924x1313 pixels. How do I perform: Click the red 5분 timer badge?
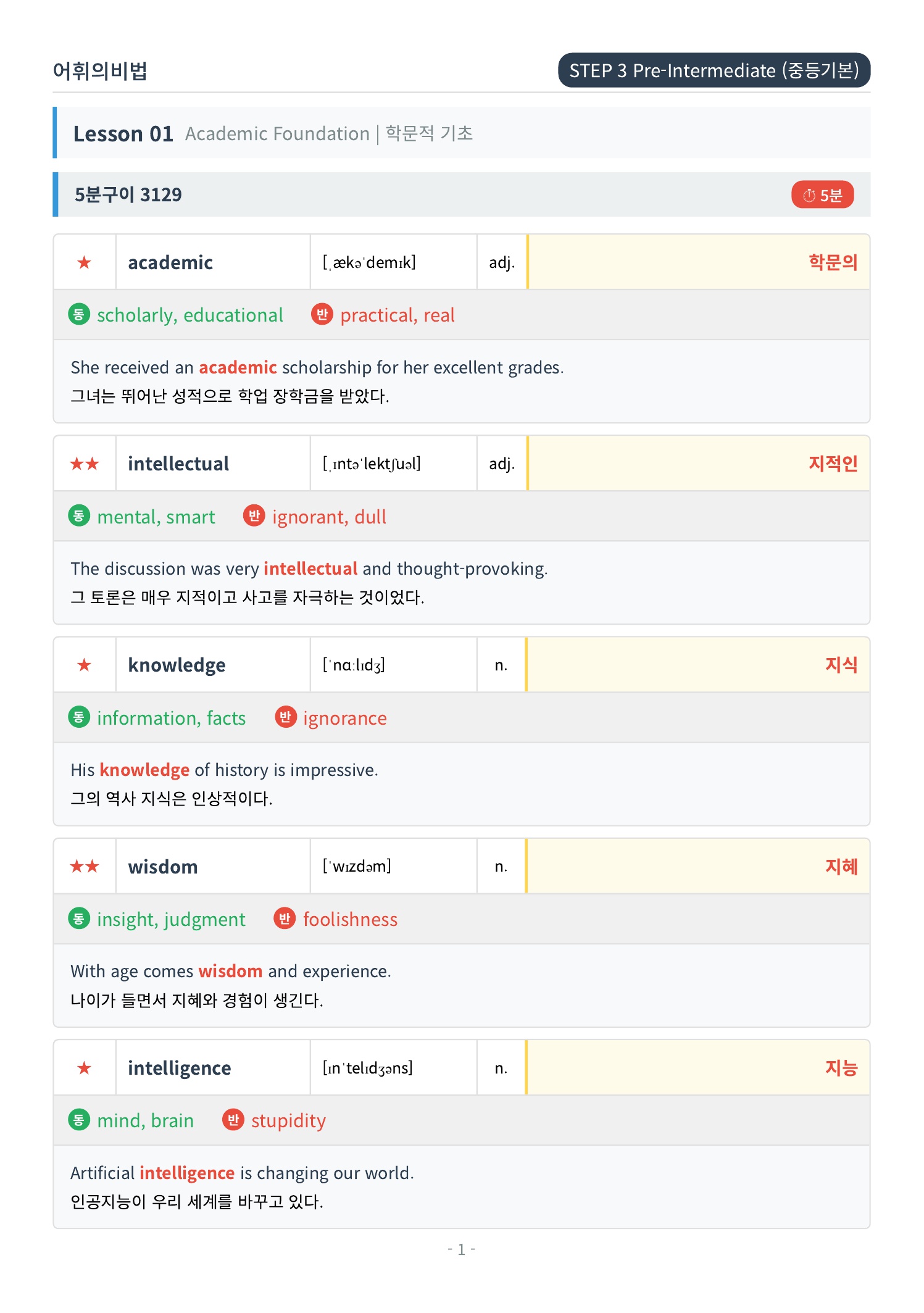(x=822, y=195)
